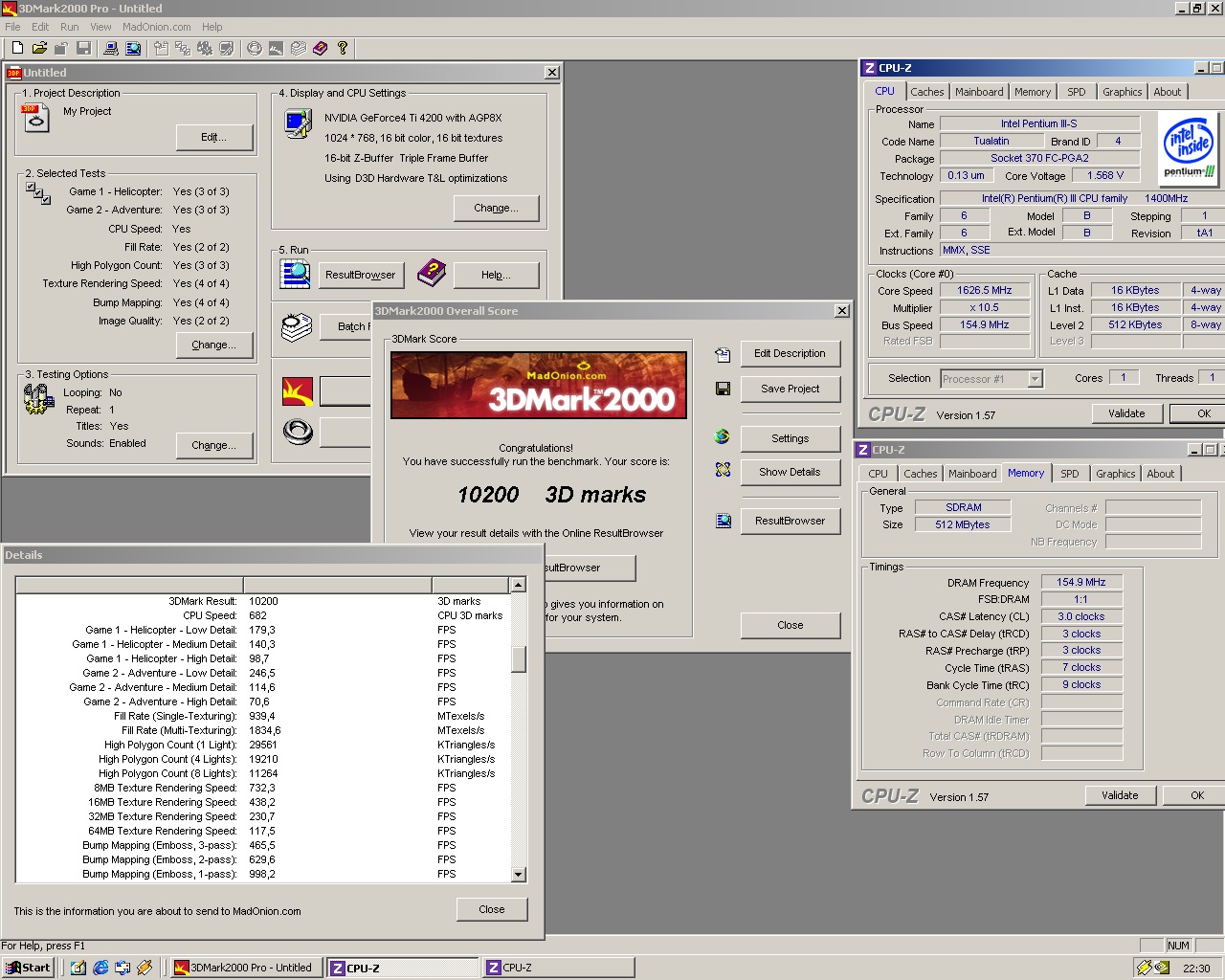
Task: Click the Internet Explorer quick launch icon
Action: click(x=100, y=968)
